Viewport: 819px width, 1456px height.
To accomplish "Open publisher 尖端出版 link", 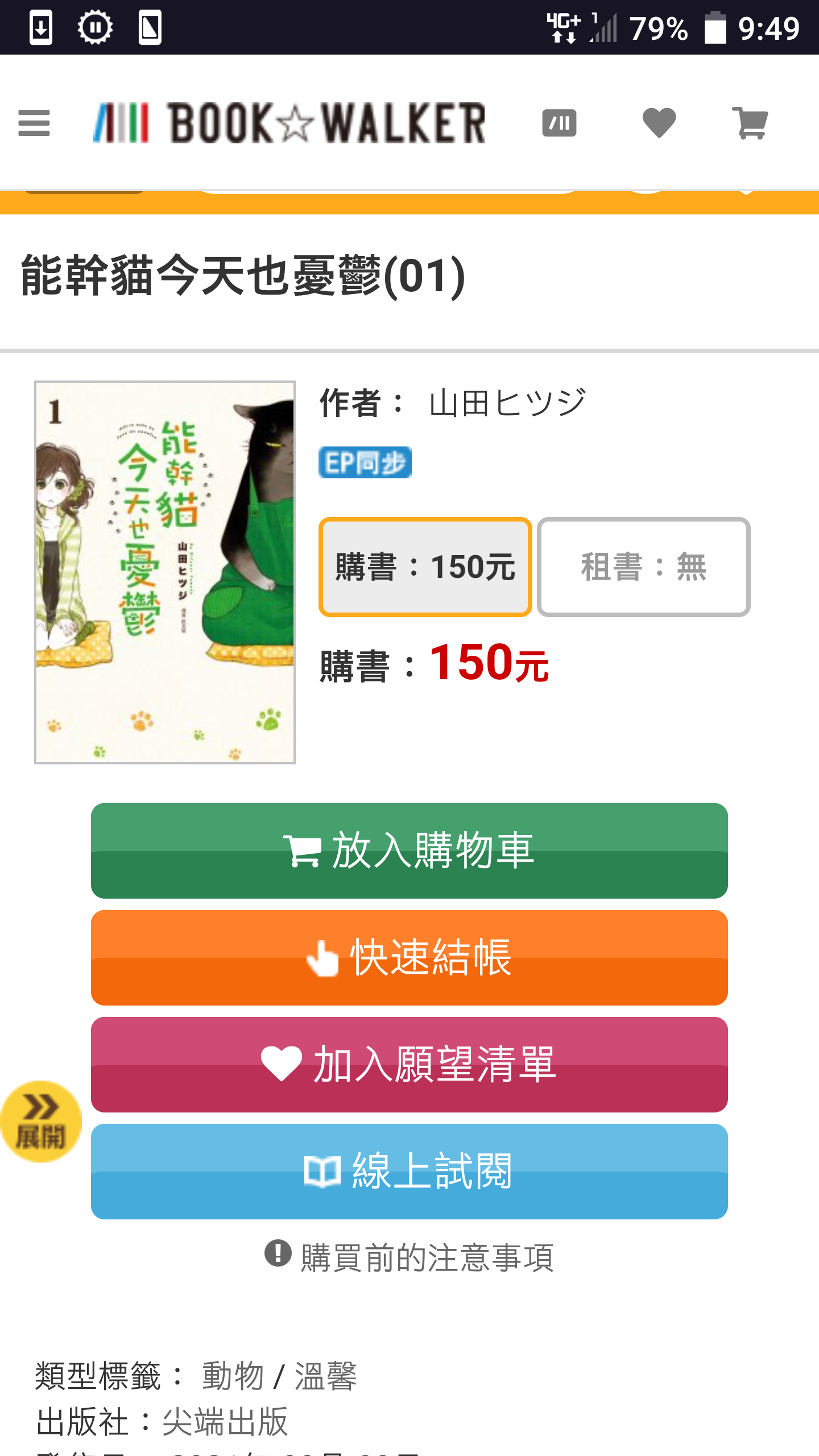I will coord(225,1422).
